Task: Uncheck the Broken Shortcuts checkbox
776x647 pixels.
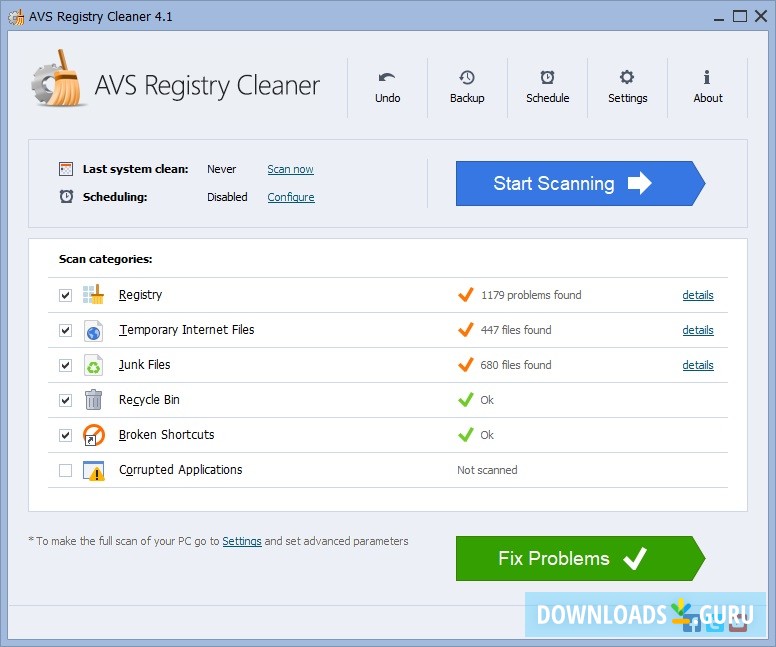Action: click(x=65, y=435)
